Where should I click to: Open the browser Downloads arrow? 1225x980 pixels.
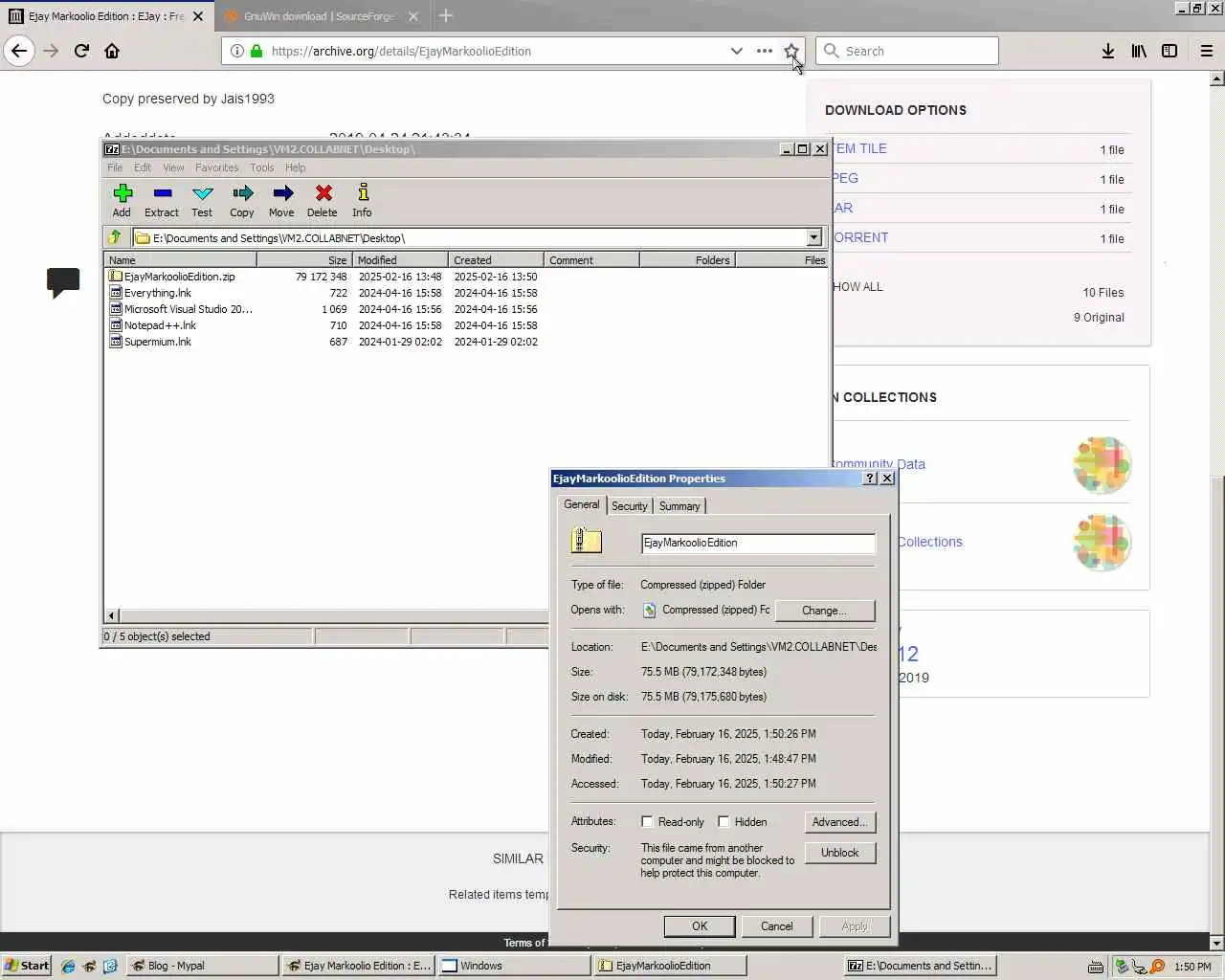click(1107, 51)
